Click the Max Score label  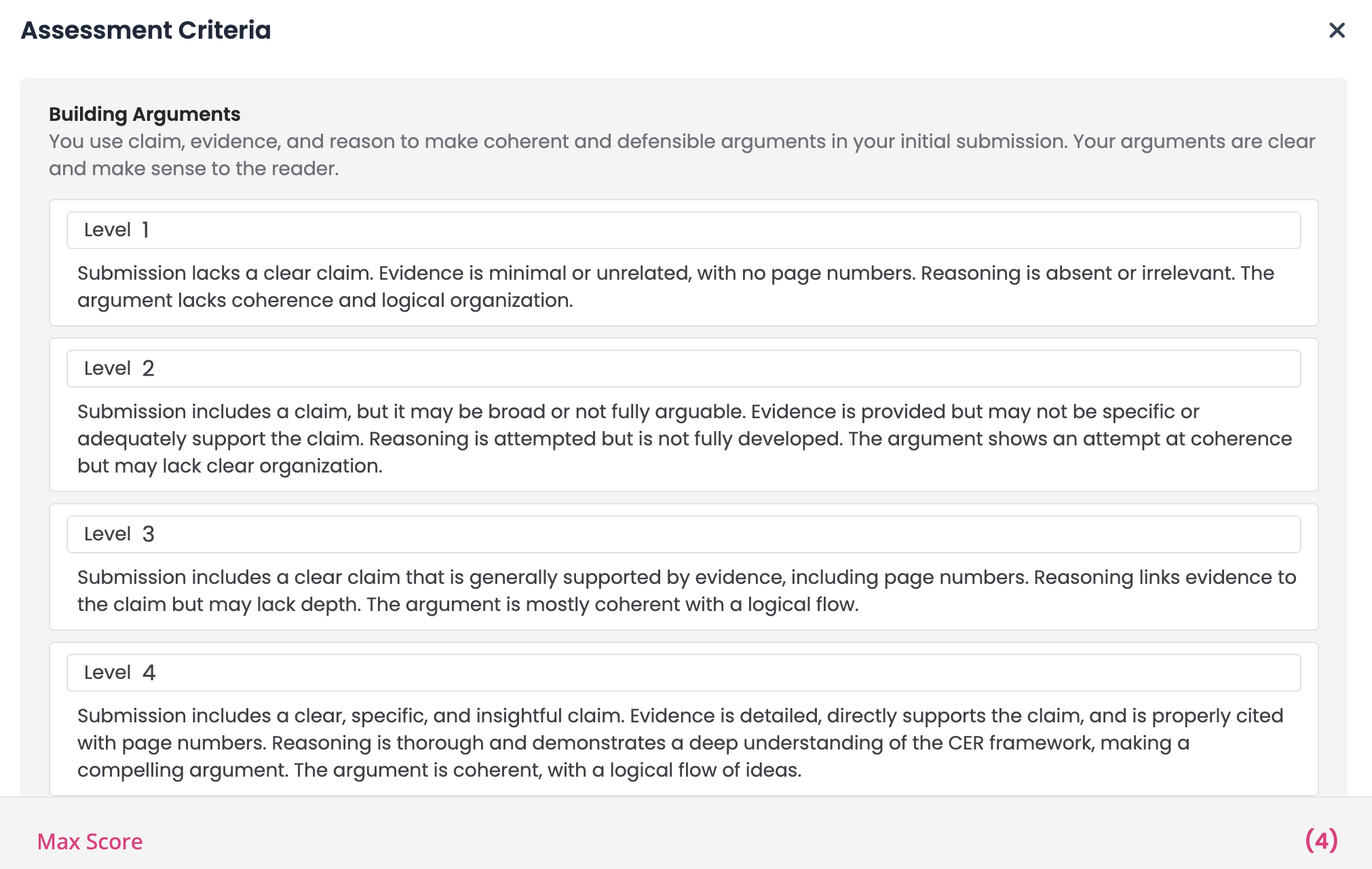tap(90, 842)
